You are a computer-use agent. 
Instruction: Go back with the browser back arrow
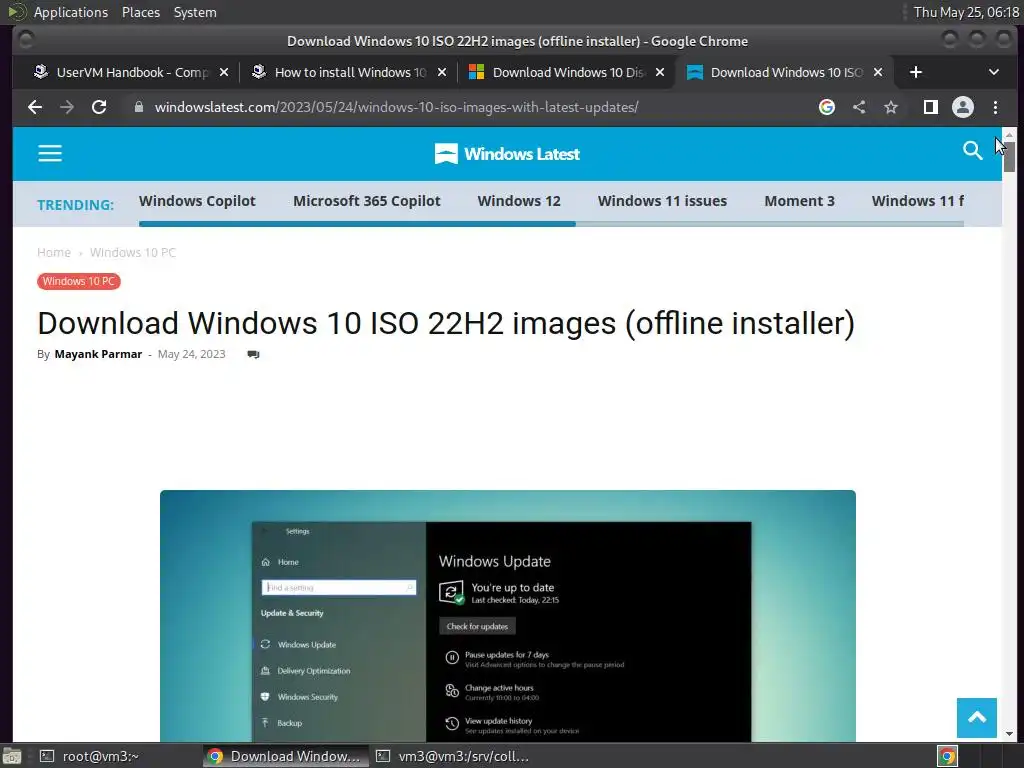click(x=35, y=107)
